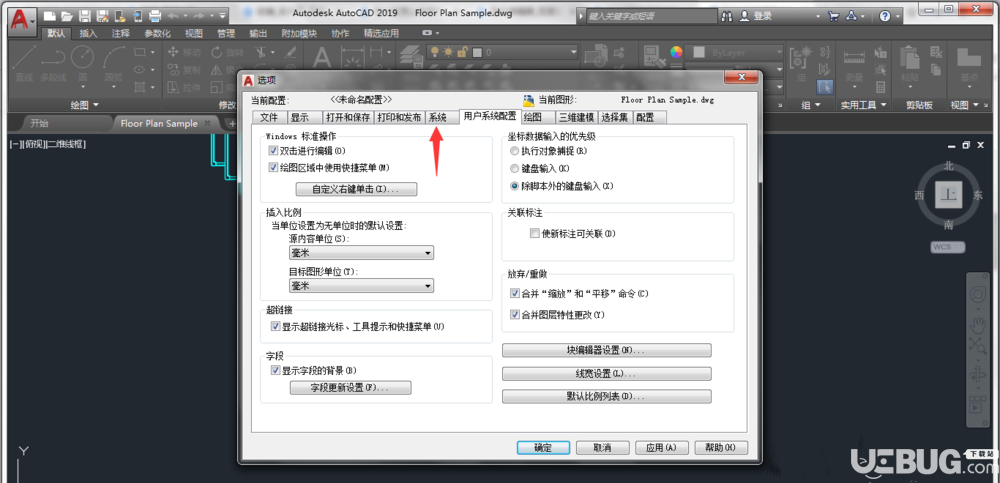Toggle display background of fields checkbox
Image resolution: width=1000 pixels, height=483 pixels.
tap(276, 370)
